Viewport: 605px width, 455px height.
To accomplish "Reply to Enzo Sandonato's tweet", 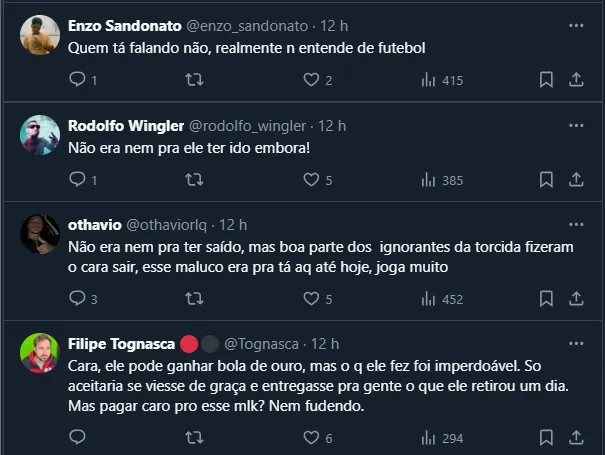I will pyautogui.click(x=78, y=80).
